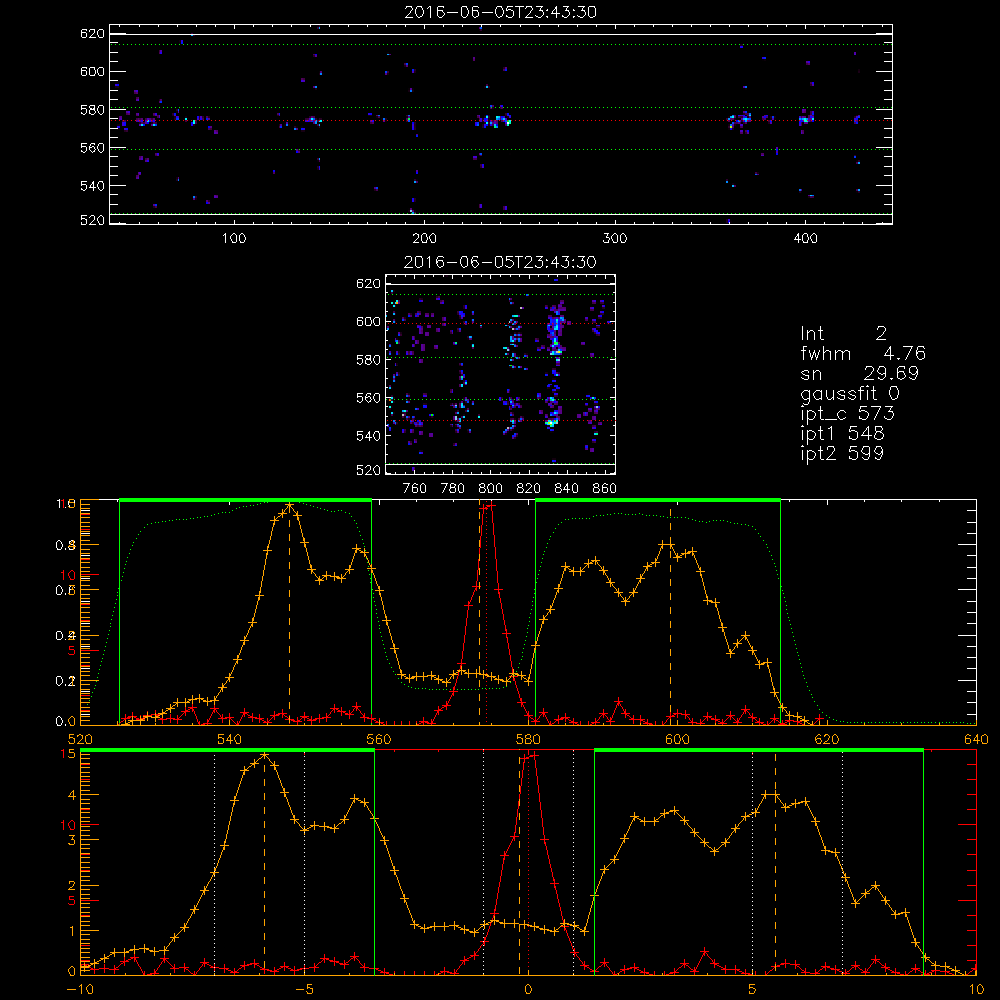Click the x-axis label 640 of the upper profile plot
Screen dimensions: 1000x1000
tap(976, 739)
